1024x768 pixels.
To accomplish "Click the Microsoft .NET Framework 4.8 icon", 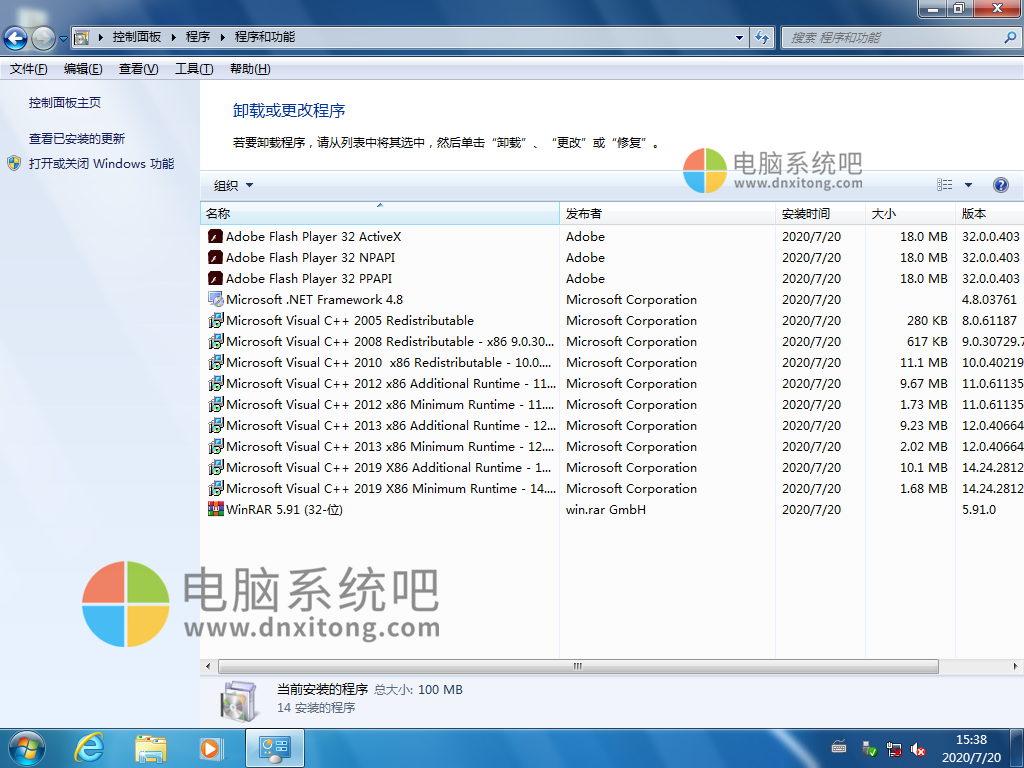I will click(214, 299).
